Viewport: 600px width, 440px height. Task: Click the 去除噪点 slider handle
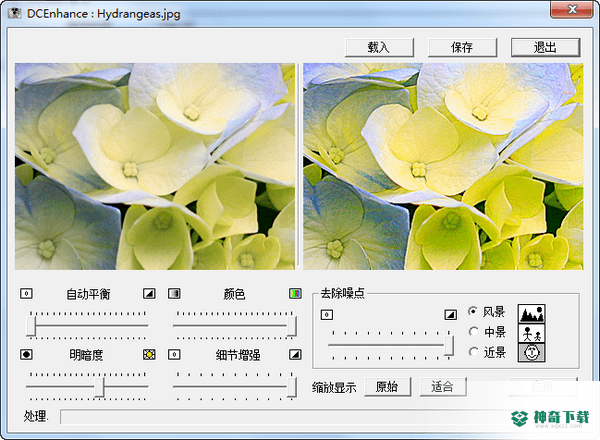(x=449, y=345)
